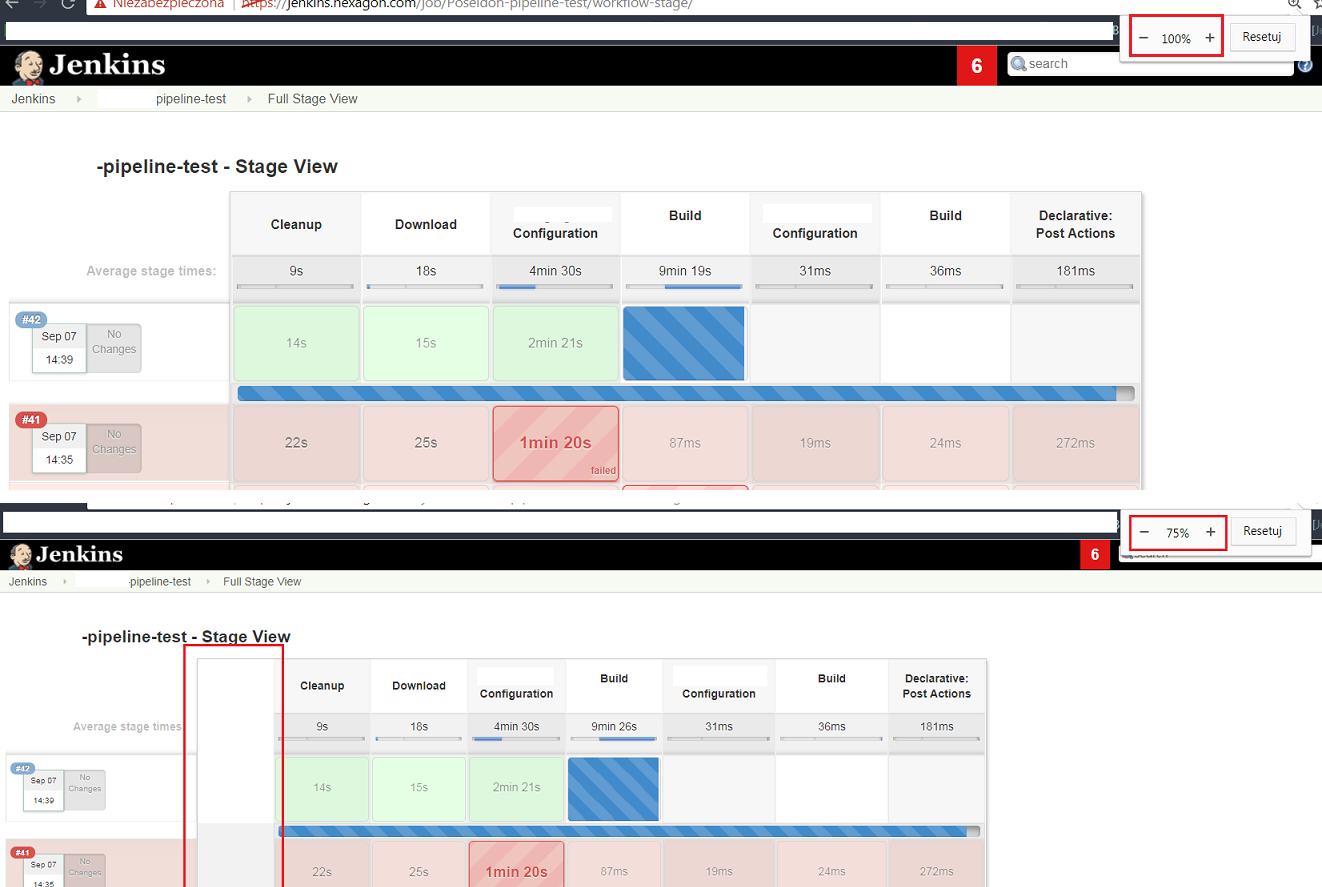Expand breadcrumb arrow after pipeline-test in lower view
Image resolution: width=1322 pixels, height=887 pixels.
click(x=207, y=582)
